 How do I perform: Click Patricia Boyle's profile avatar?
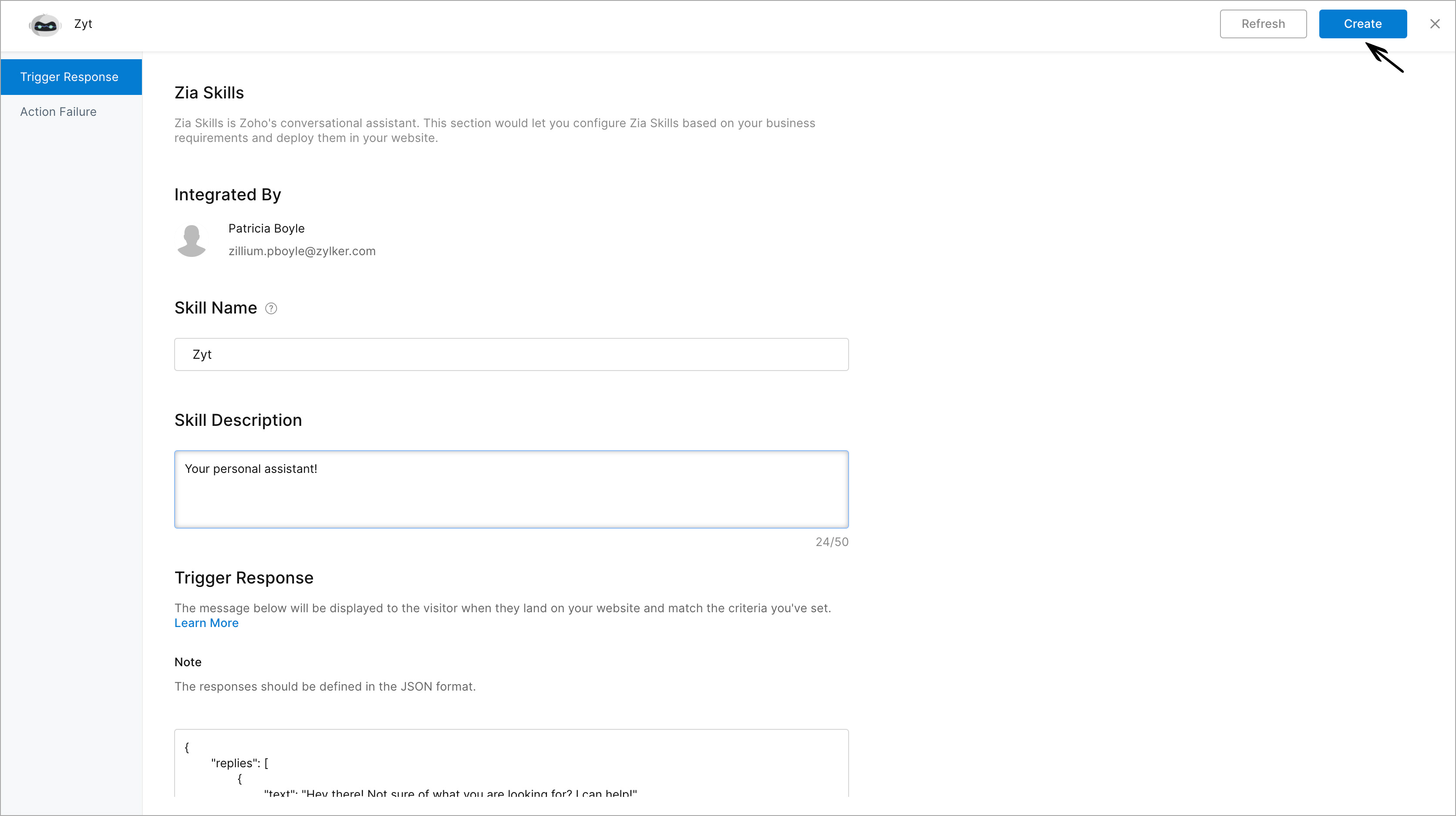pyautogui.click(x=192, y=240)
